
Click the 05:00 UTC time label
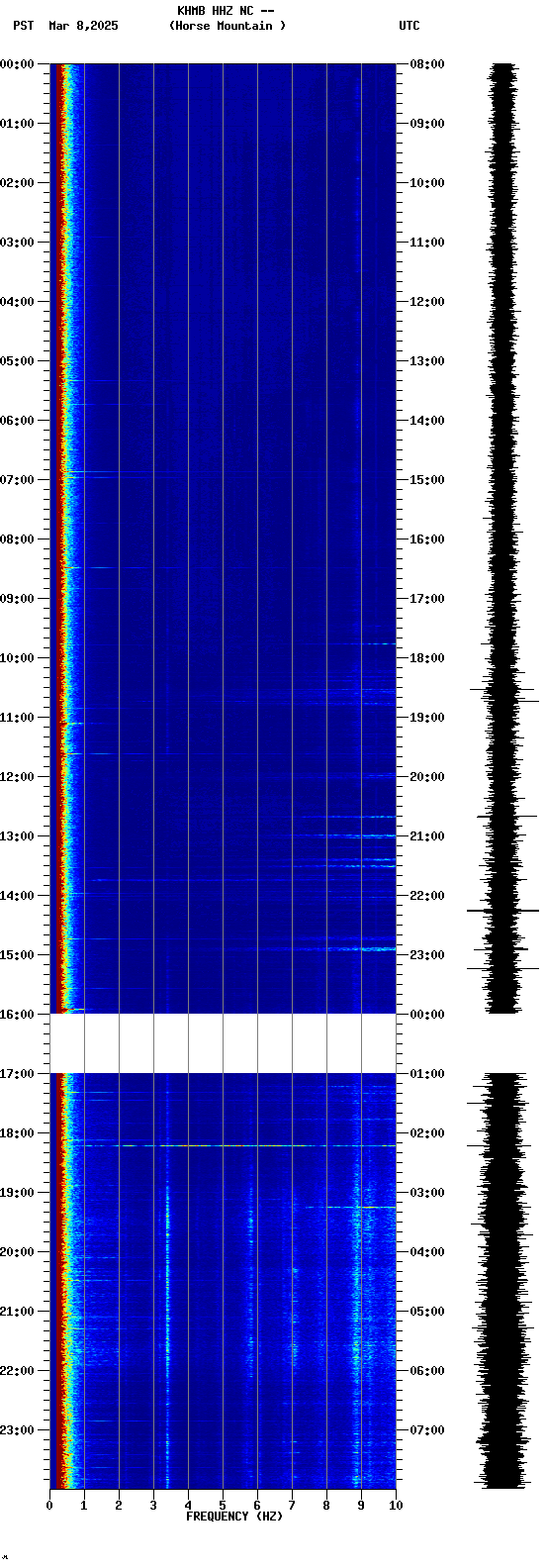427,1312
